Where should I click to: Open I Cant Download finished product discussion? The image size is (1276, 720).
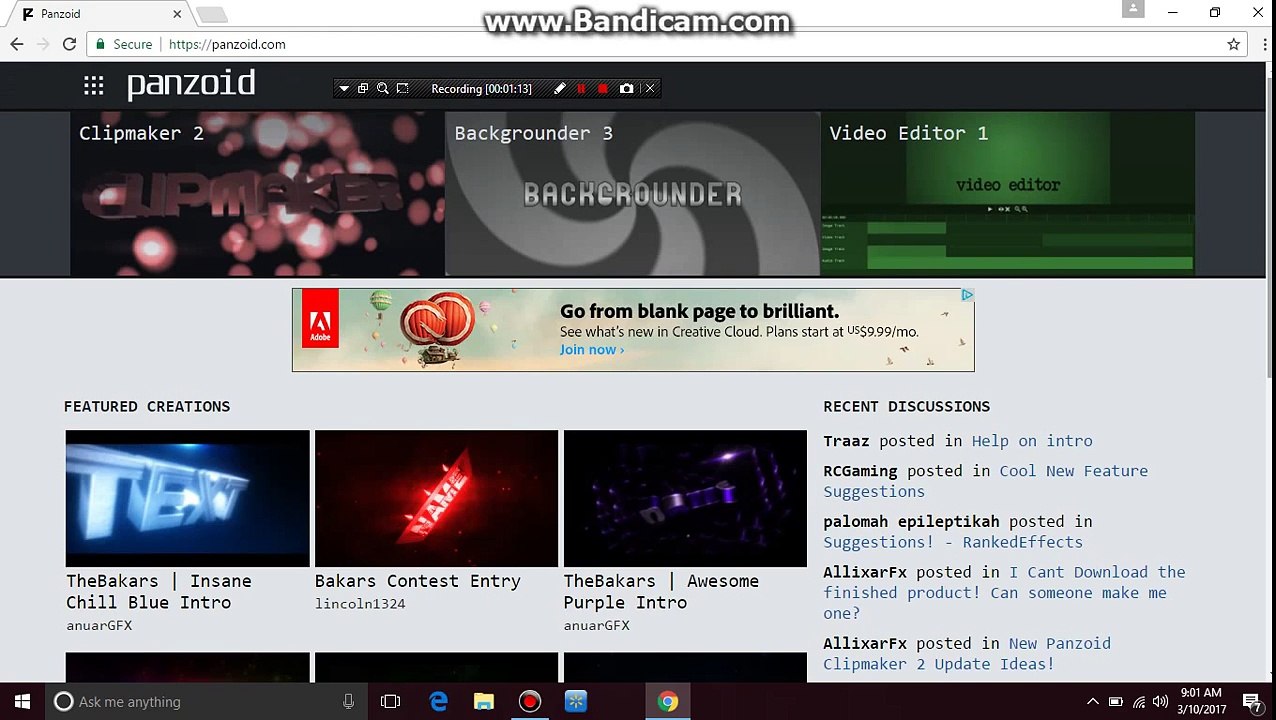(1004, 593)
